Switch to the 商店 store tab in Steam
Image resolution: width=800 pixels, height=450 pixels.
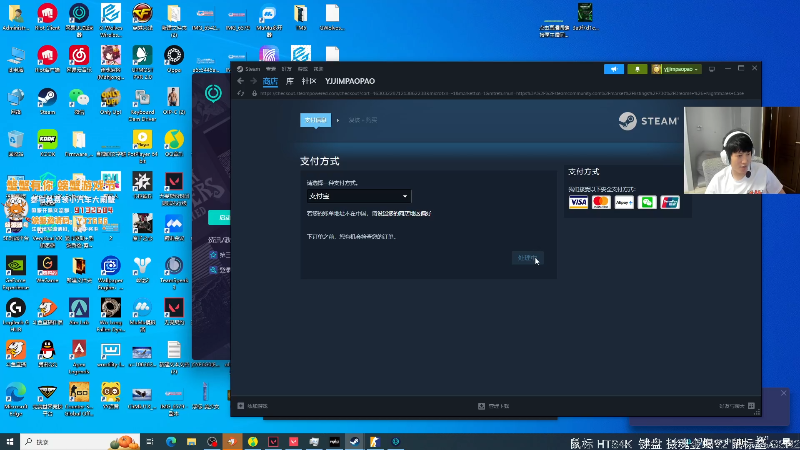(270, 81)
